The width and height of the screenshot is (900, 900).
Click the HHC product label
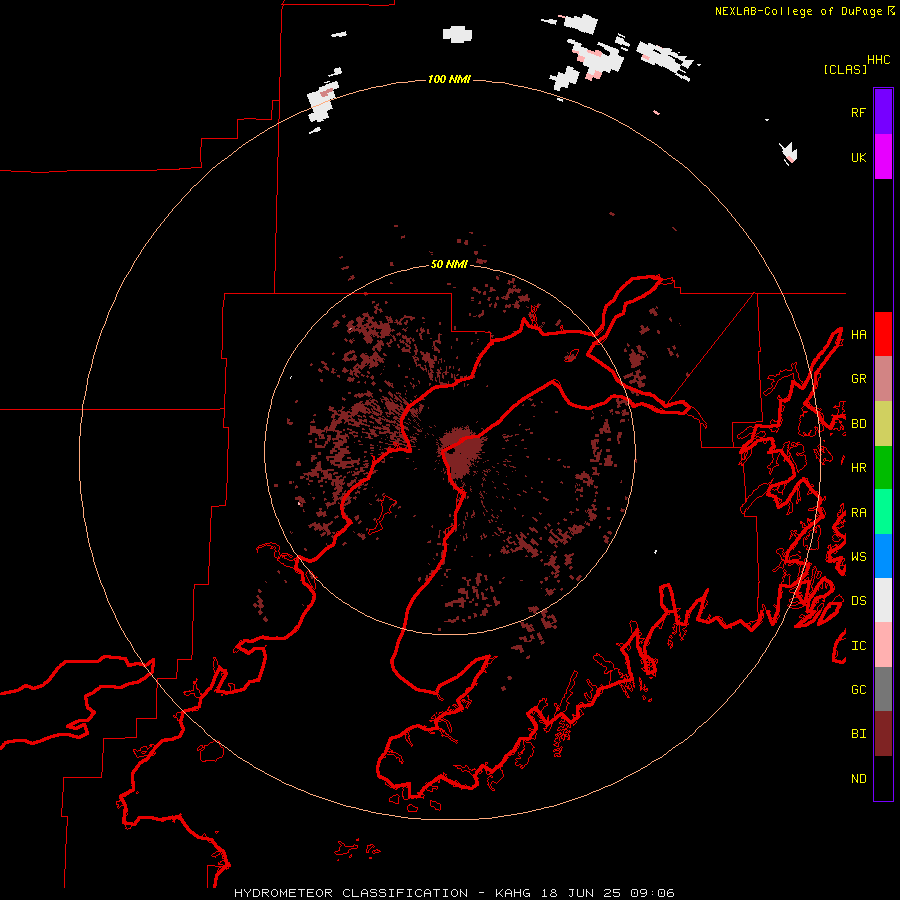(x=879, y=60)
